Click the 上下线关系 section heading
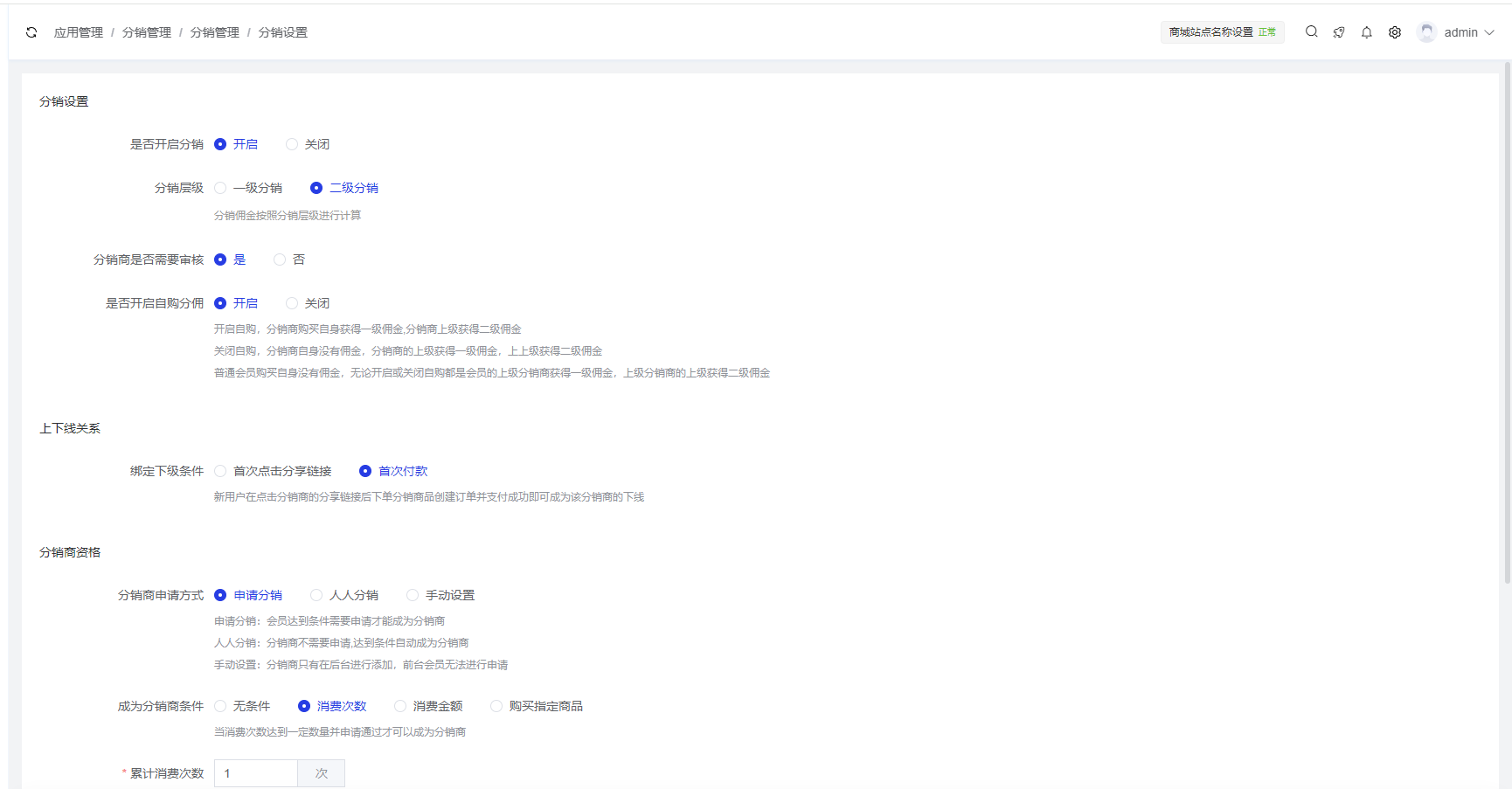Screen dimensions: 1512x789 pos(70,428)
